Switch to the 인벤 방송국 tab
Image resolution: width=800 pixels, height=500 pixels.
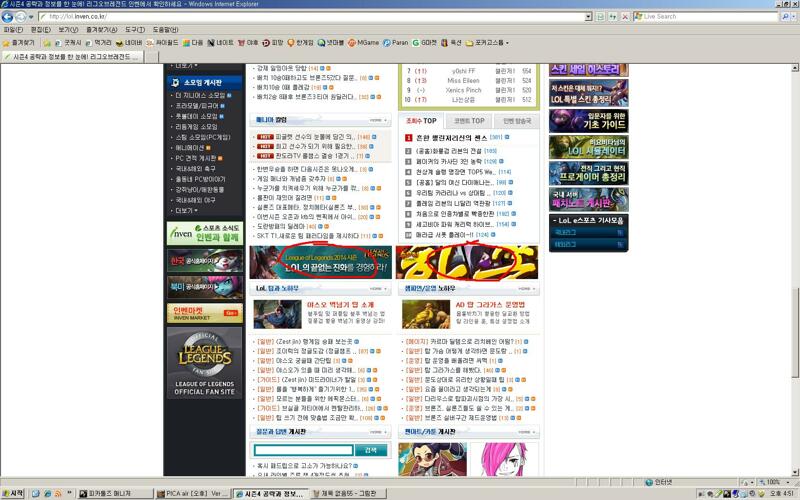click(517, 121)
